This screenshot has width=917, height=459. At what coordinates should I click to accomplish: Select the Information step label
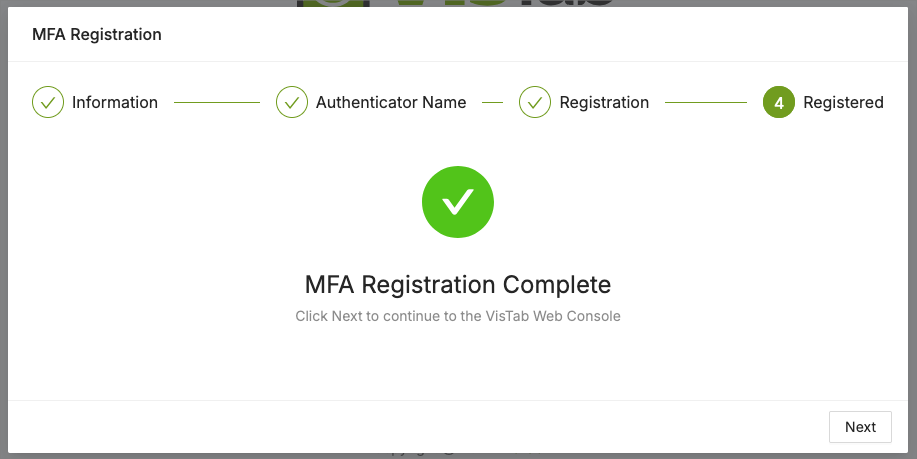pos(115,102)
